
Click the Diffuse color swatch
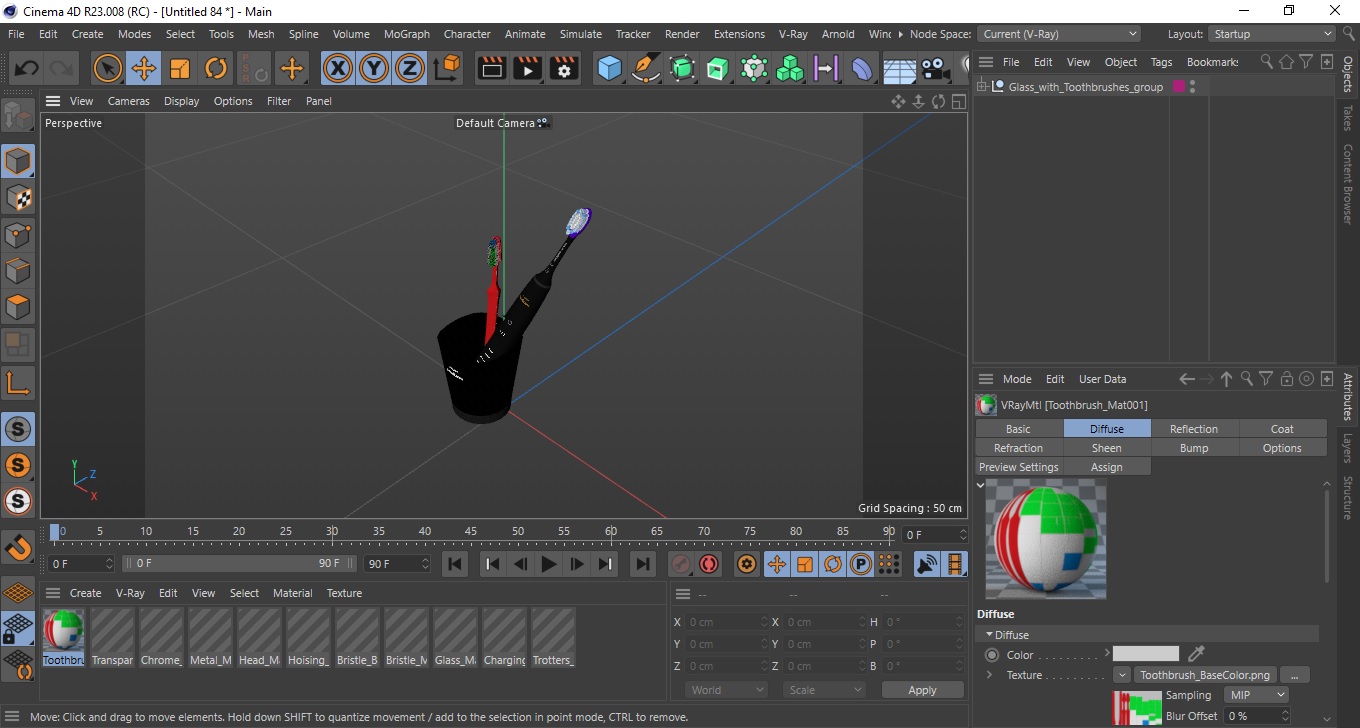[1146, 654]
